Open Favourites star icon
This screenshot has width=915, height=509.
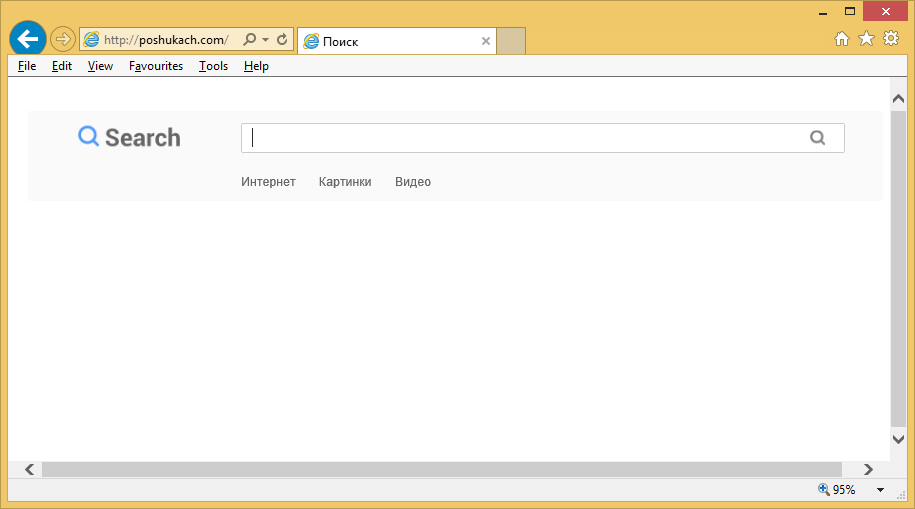(866, 39)
